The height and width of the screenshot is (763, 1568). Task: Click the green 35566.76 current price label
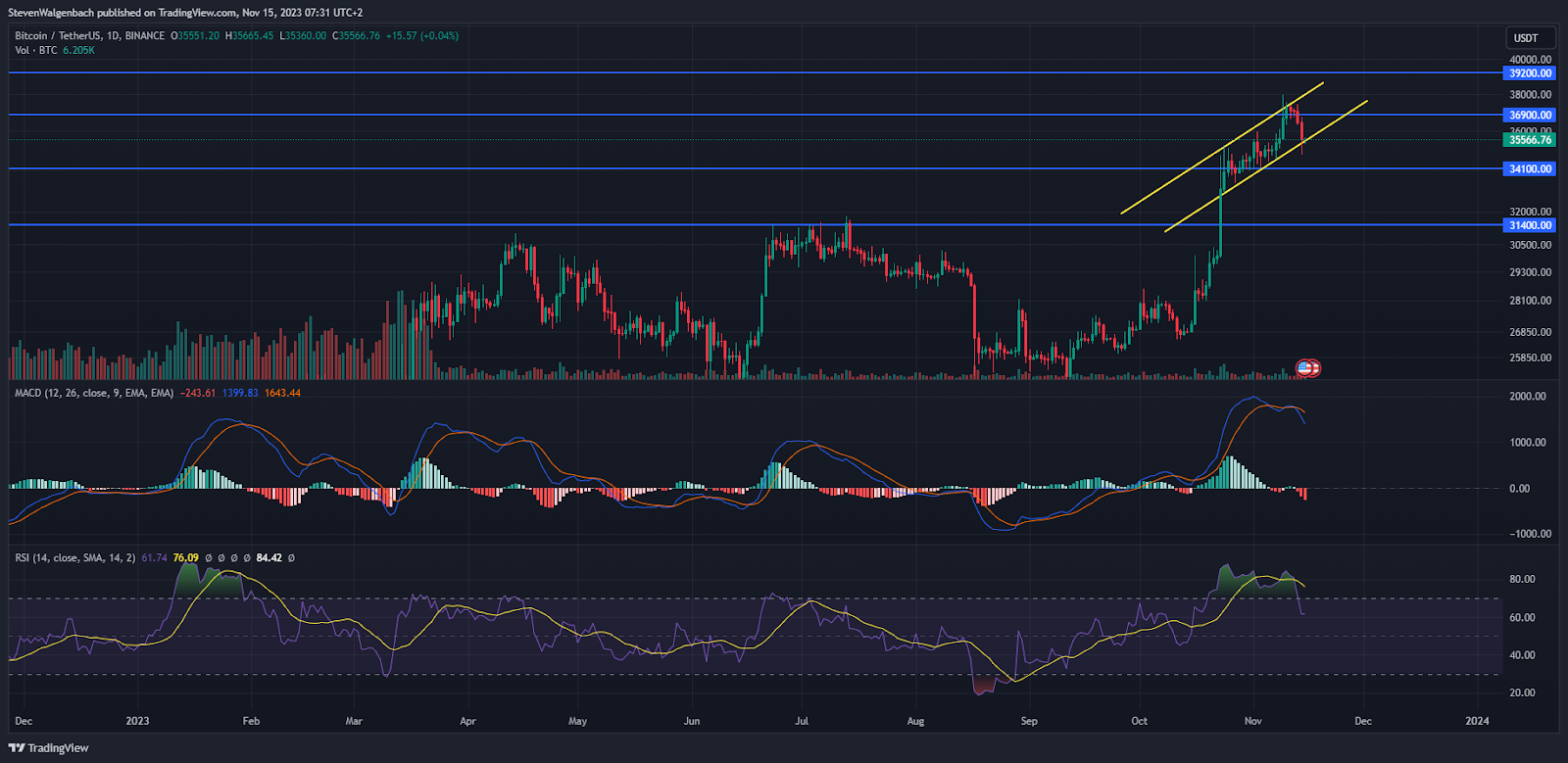(x=1530, y=140)
